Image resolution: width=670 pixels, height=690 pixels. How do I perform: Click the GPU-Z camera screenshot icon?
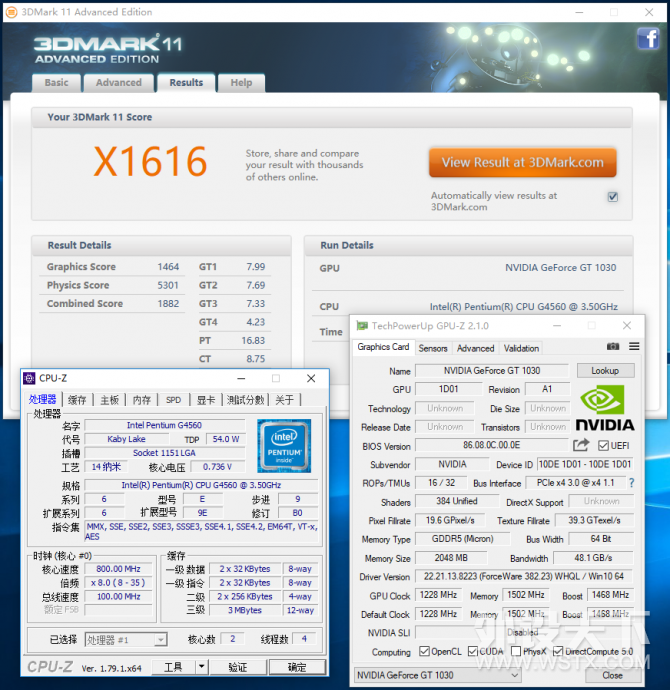tap(613, 347)
